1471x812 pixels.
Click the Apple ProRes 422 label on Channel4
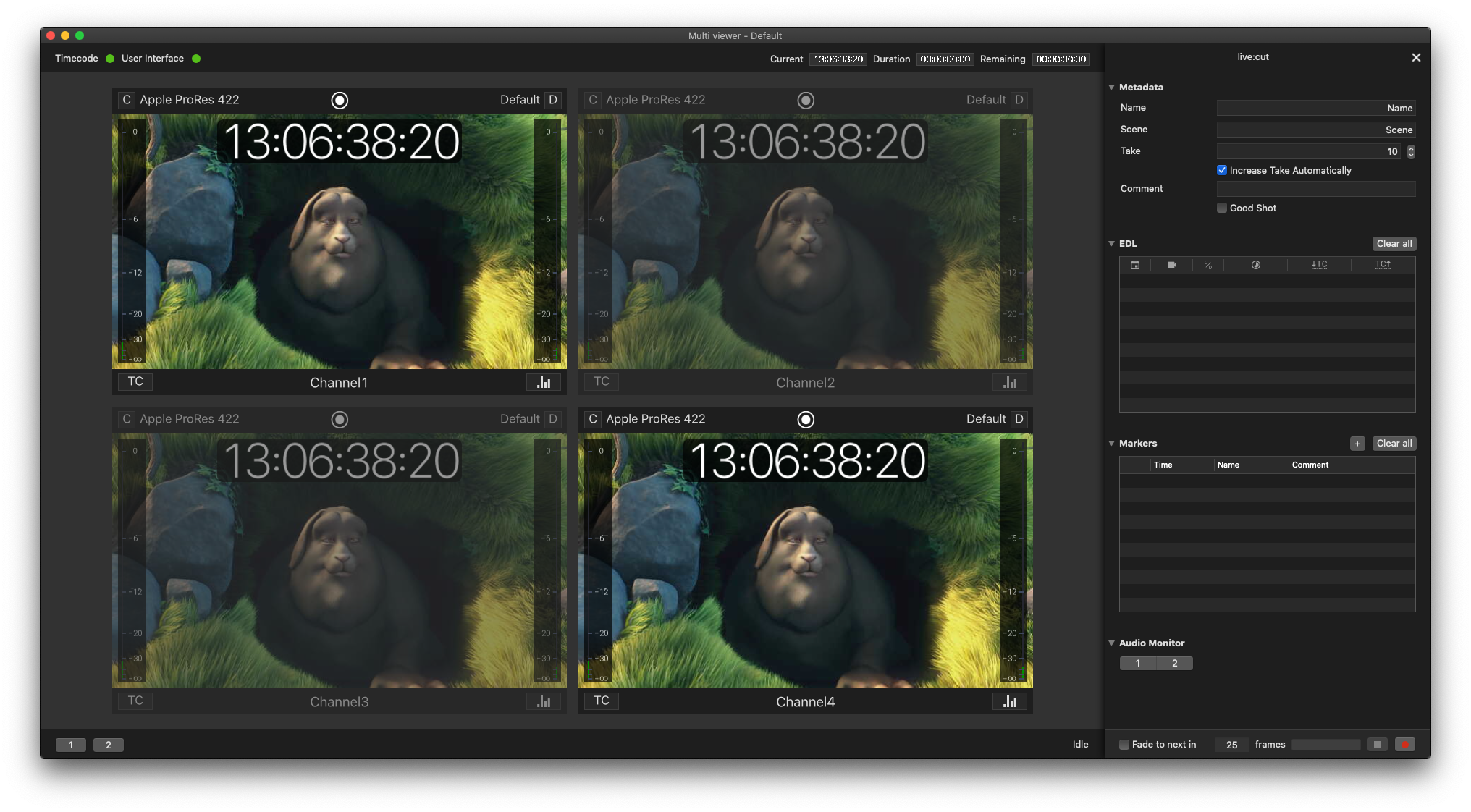click(x=656, y=419)
